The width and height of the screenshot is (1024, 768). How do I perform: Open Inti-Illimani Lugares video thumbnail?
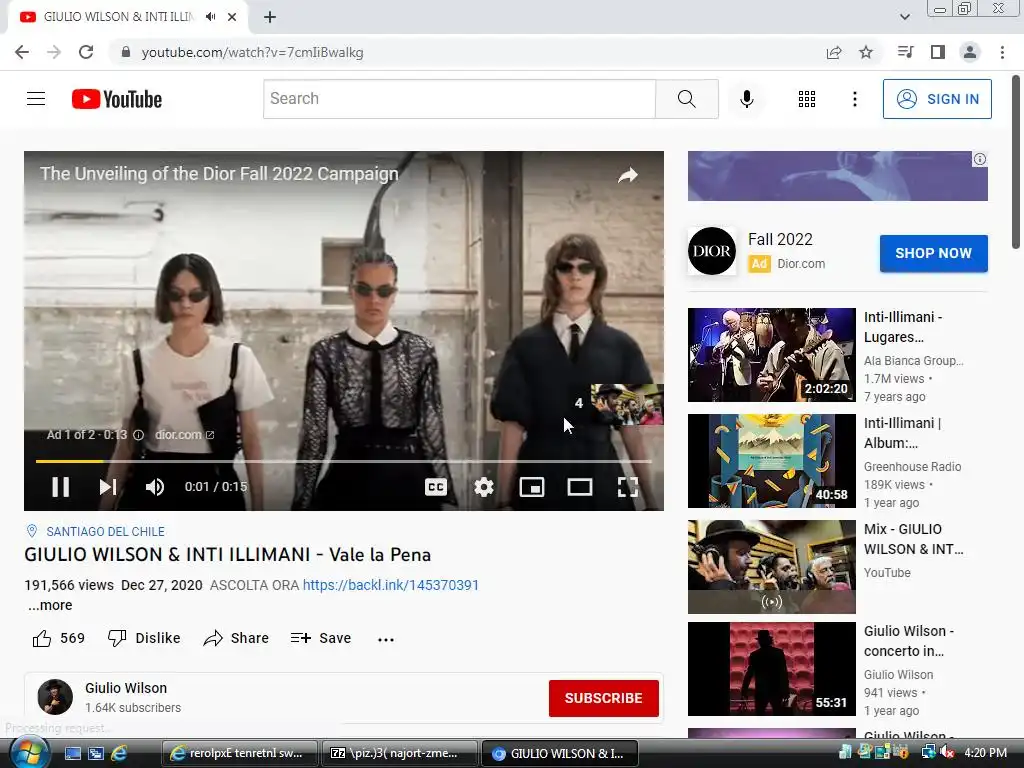click(771, 355)
